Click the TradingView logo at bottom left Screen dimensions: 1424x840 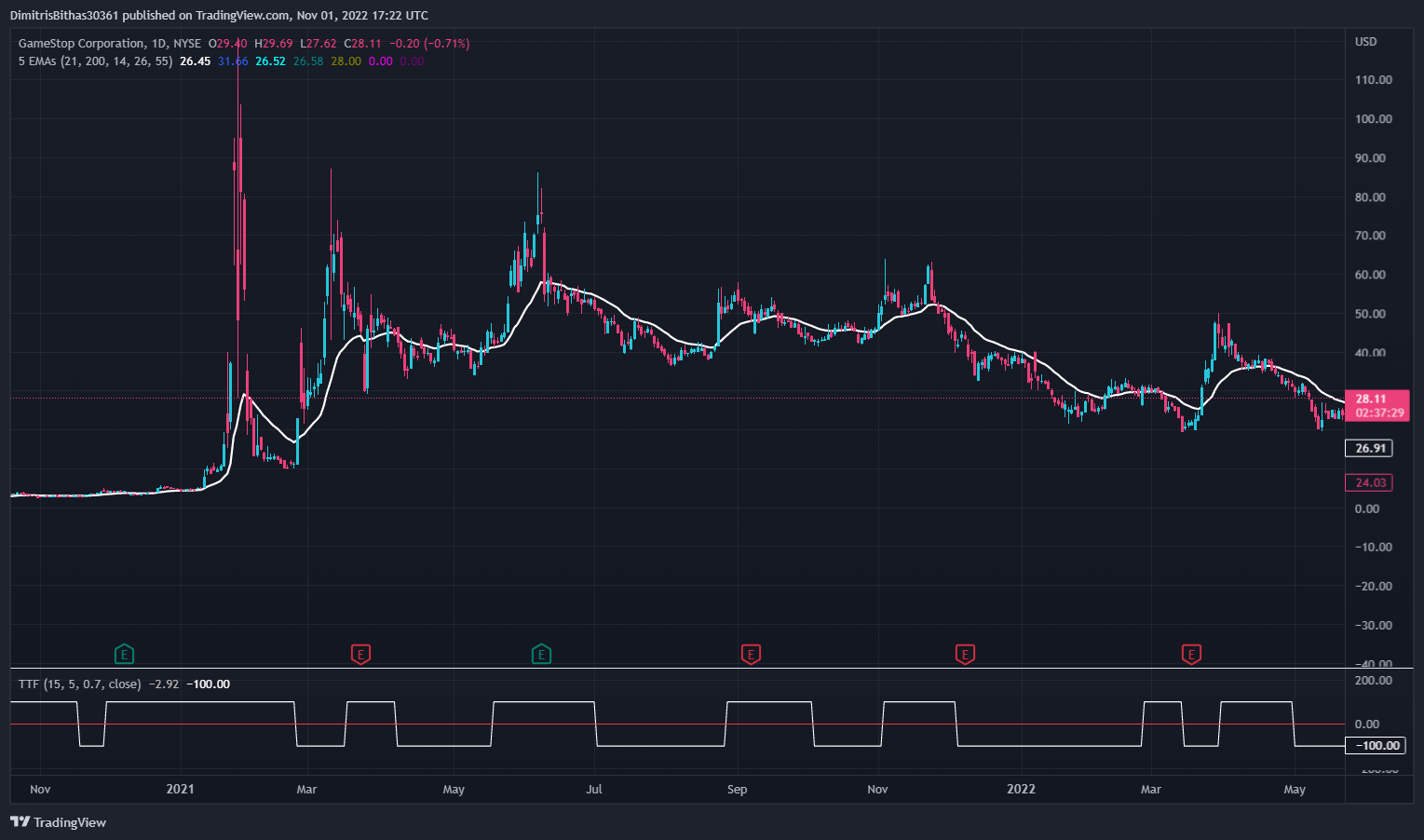coord(58,822)
